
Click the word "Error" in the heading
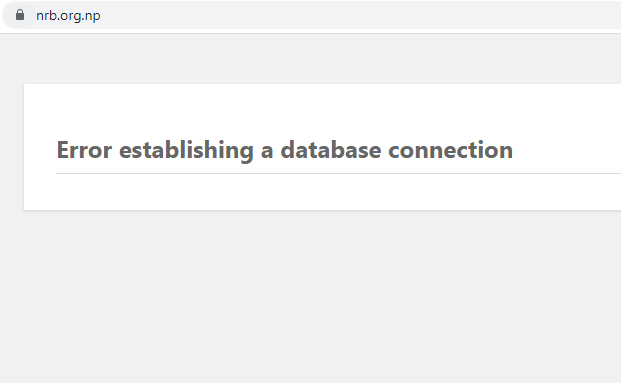pyautogui.click(x=84, y=150)
